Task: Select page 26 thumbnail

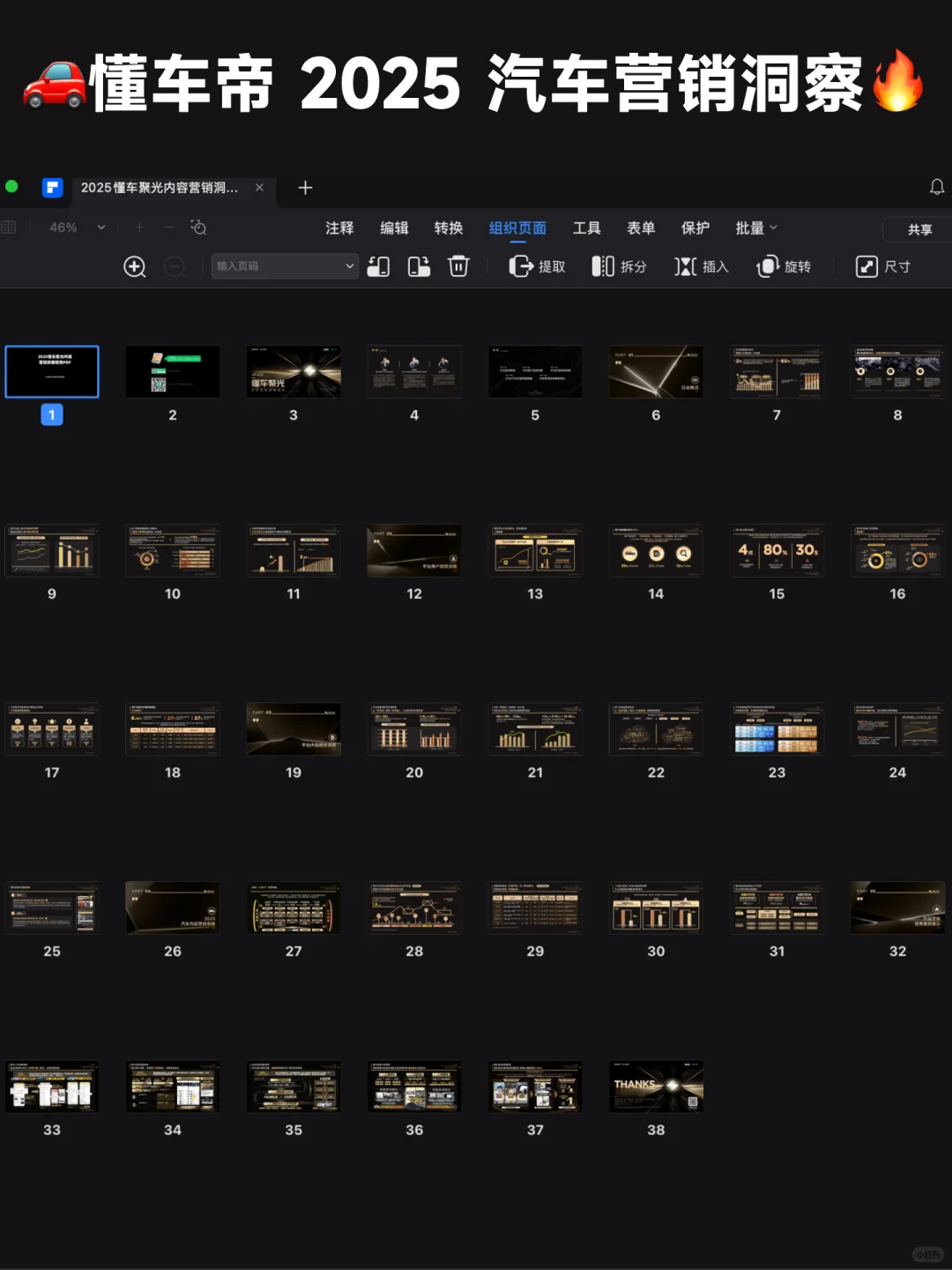Action: tap(173, 908)
